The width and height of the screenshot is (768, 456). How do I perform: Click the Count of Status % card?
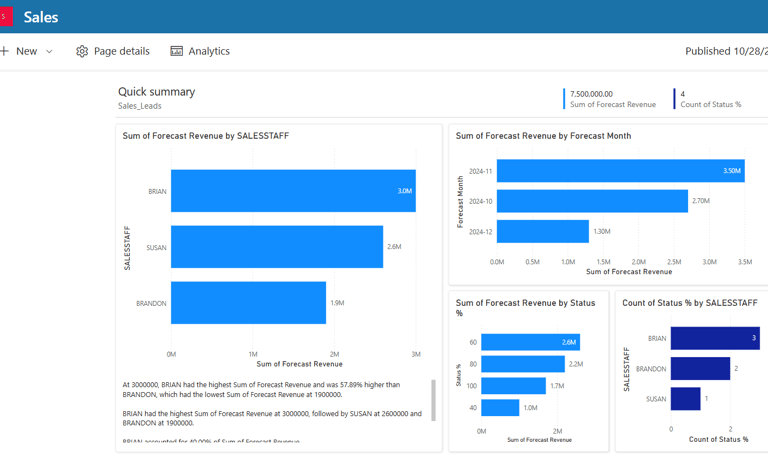(x=708, y=99)
